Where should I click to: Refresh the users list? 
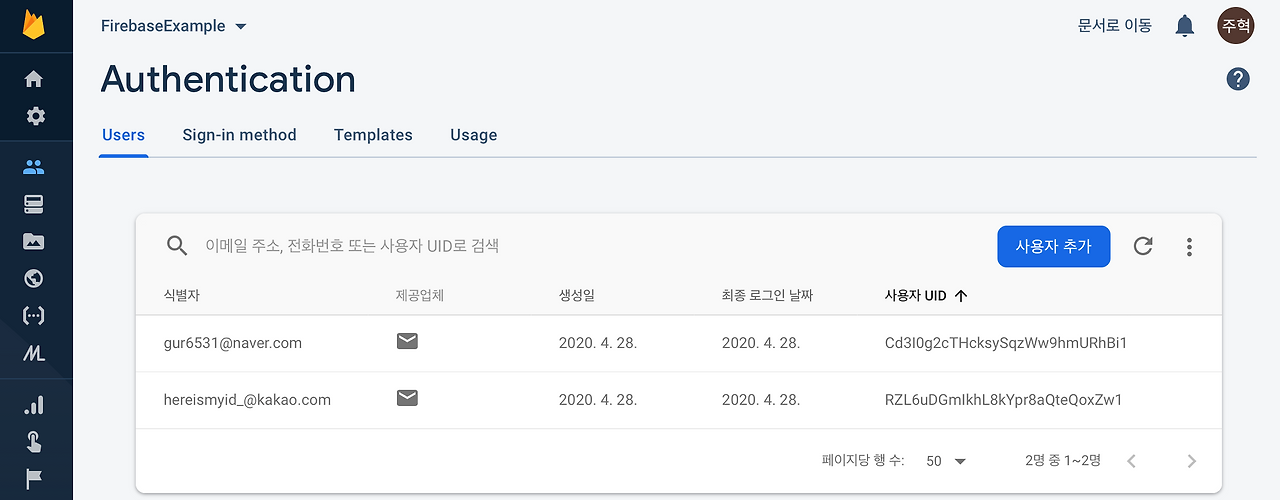1143,246
